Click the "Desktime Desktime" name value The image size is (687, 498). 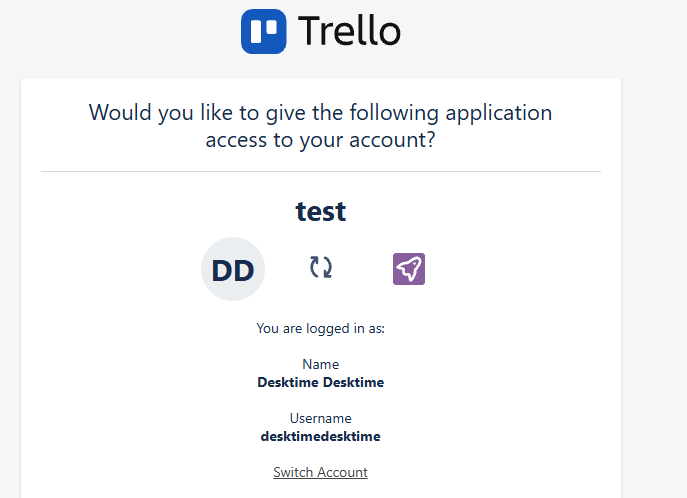tap(321, 382)
